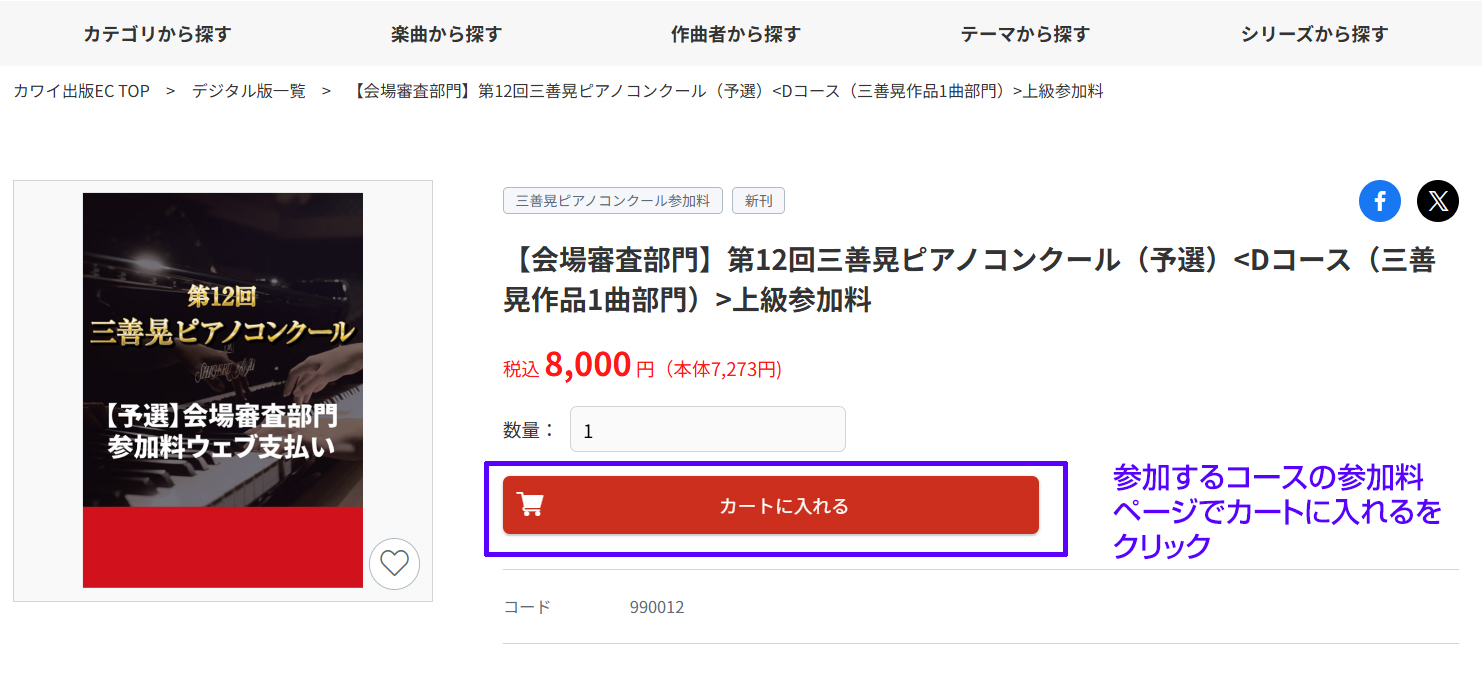Click 三善晃ピアノコンクール参加料 tag
Screen dimensions: 1482x683
[612, 201]
